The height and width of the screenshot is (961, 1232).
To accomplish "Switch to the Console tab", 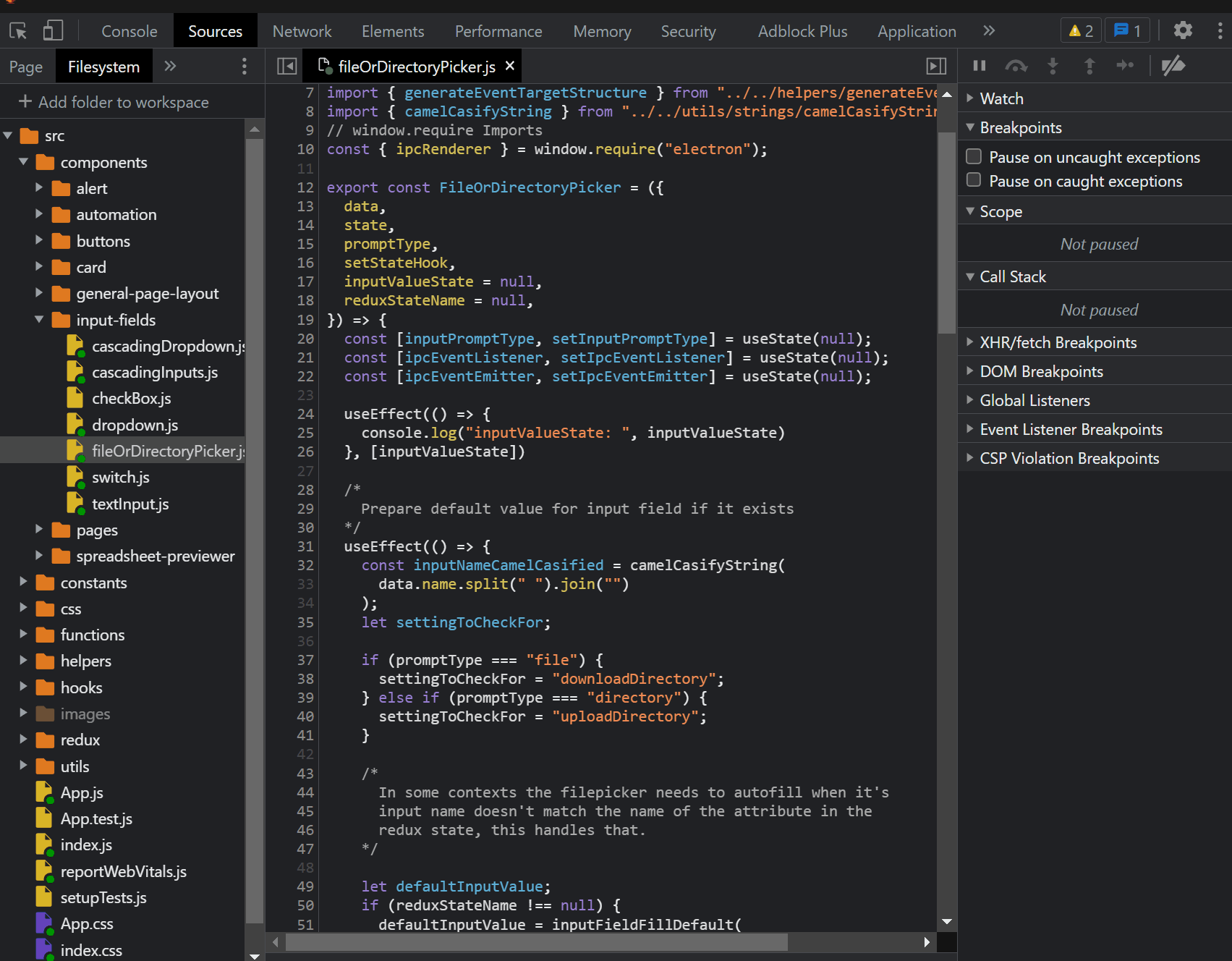I will 129,31.
